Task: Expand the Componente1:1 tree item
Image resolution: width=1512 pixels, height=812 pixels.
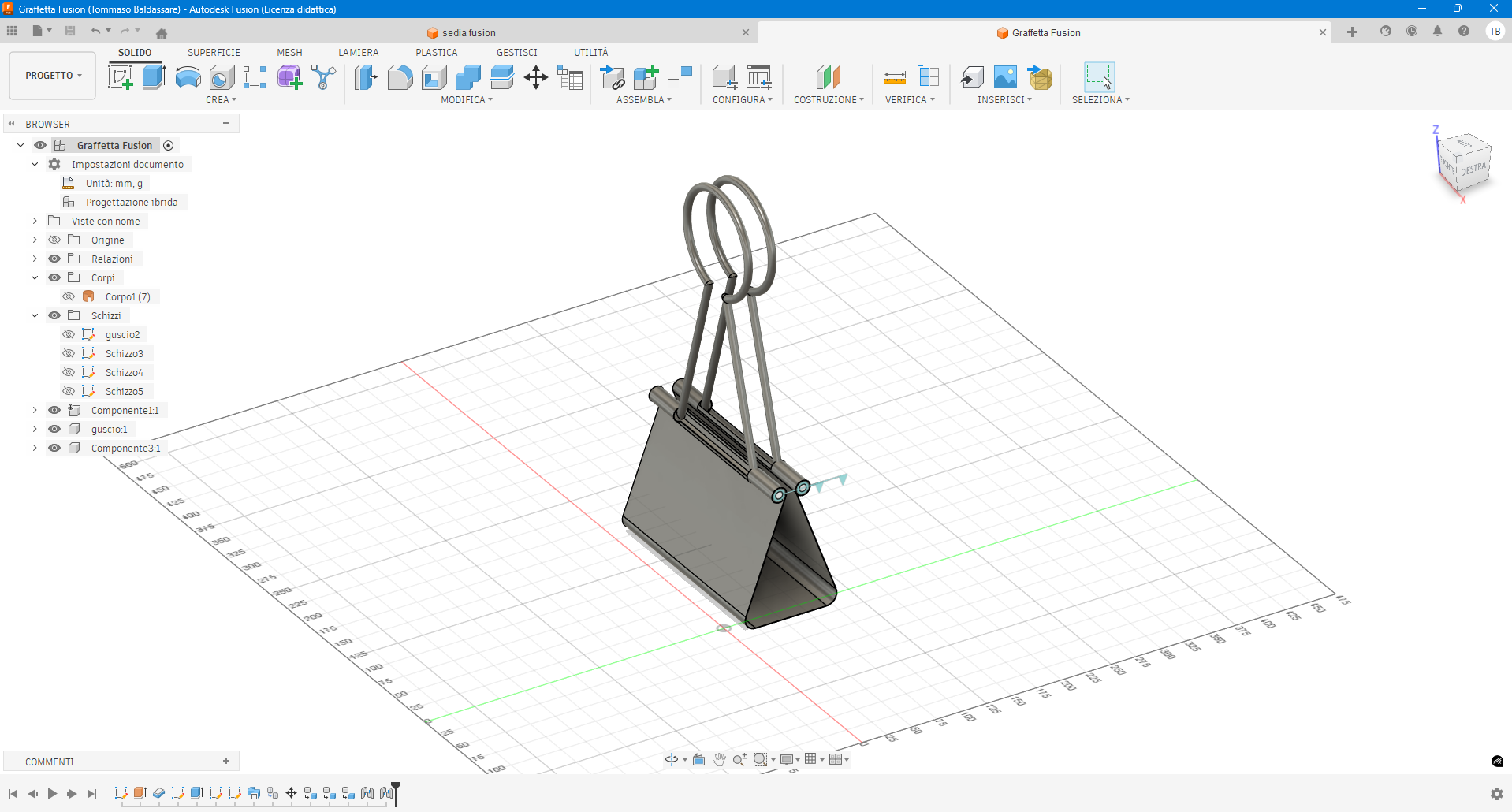Action: [x=35, y=410]
